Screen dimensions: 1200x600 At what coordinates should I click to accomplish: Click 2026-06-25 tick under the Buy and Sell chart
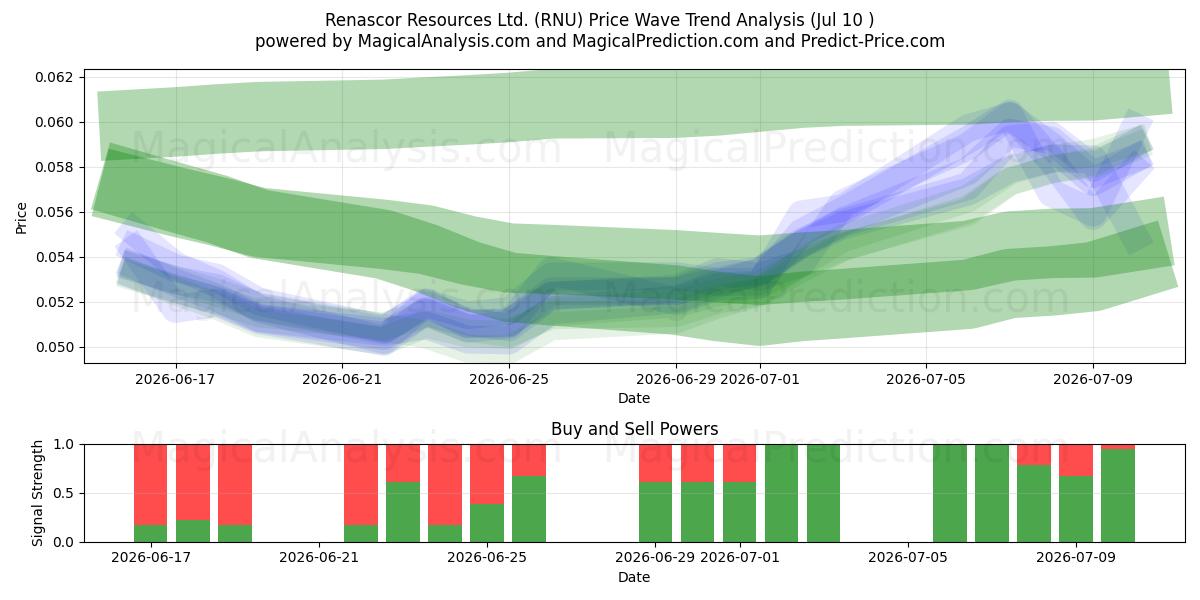point(487,558)
